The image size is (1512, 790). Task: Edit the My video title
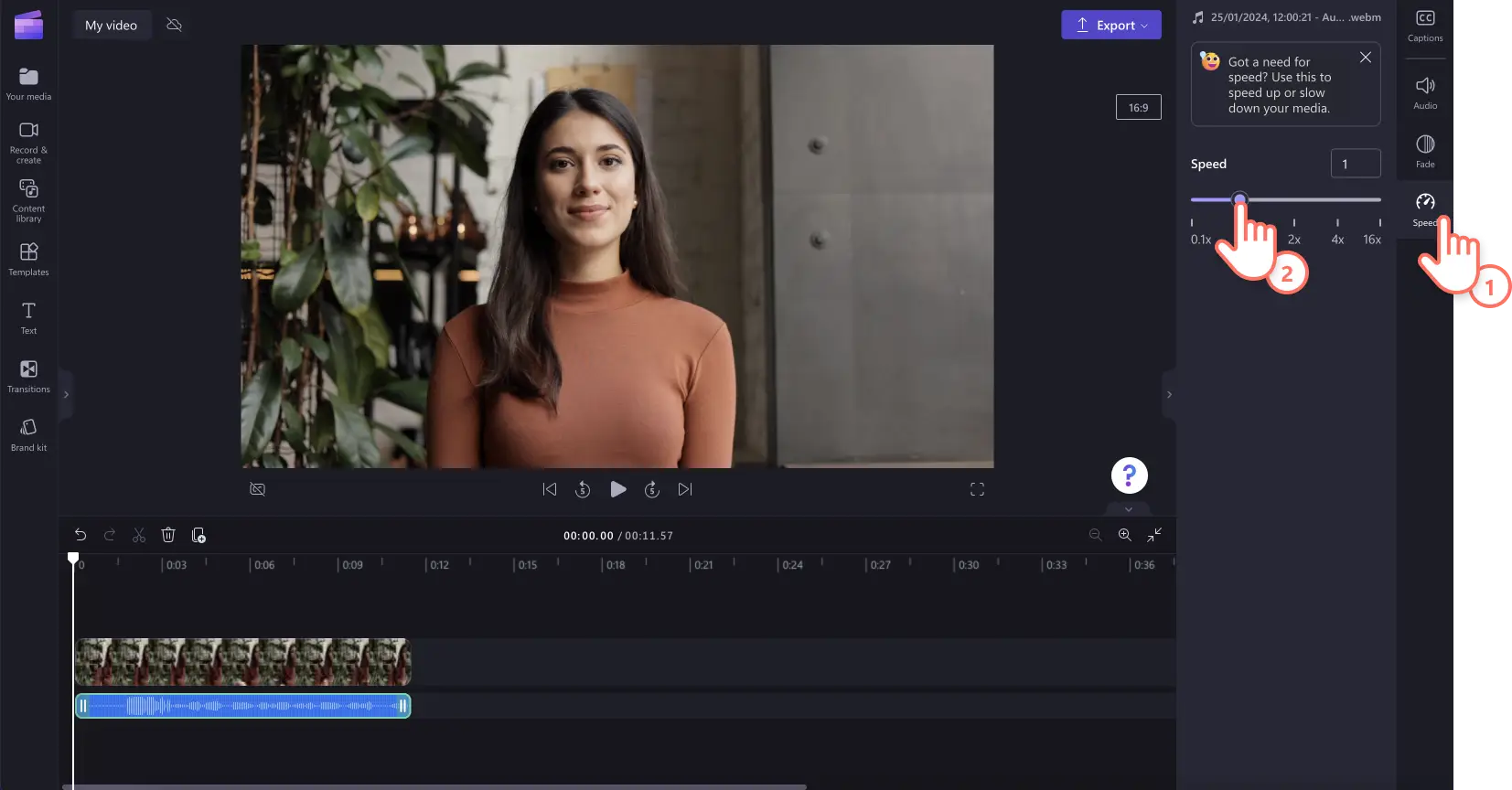[x=111, y=25]
